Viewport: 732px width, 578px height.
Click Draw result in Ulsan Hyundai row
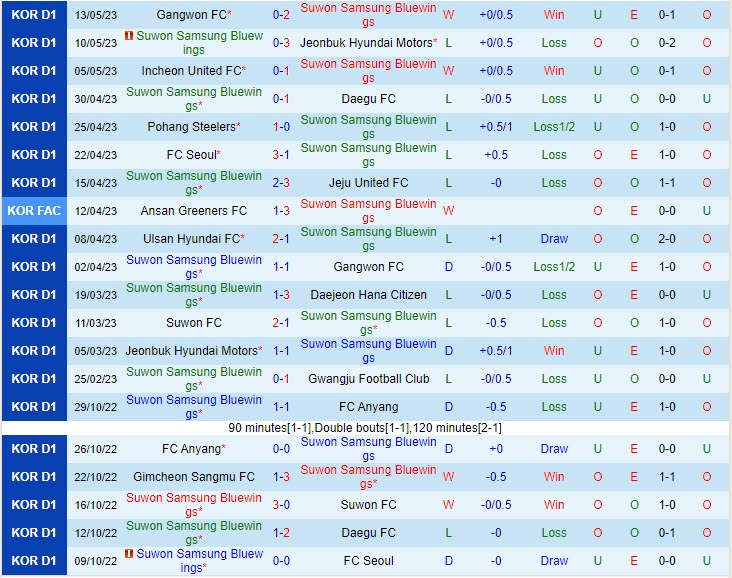point(554,239)
